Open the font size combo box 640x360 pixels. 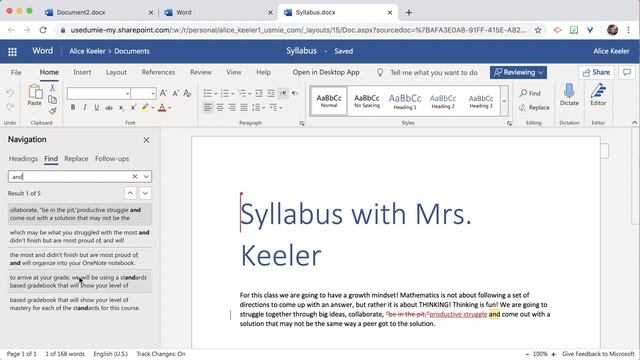coord(143,93)
